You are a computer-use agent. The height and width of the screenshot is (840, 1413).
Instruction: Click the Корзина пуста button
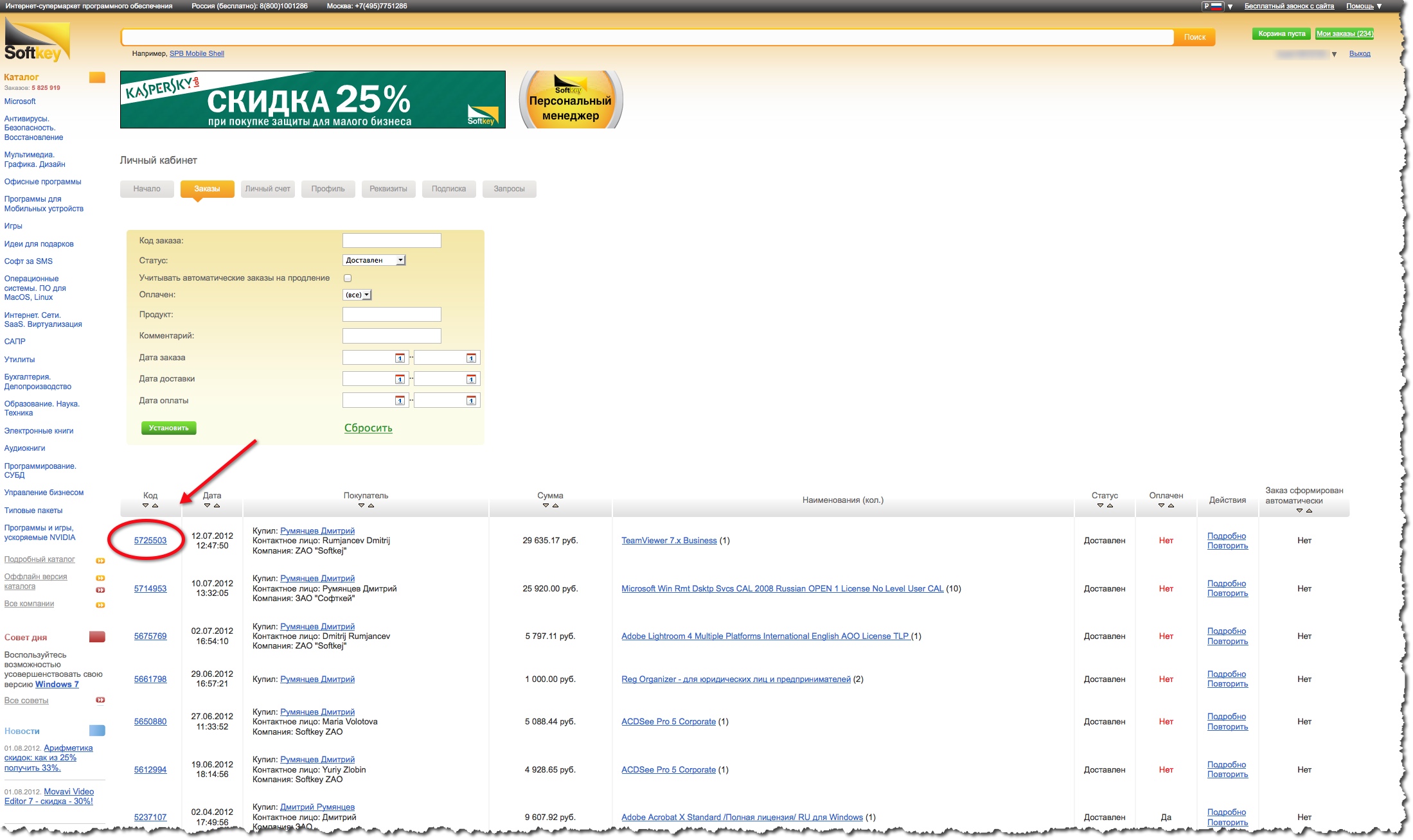1282,34
